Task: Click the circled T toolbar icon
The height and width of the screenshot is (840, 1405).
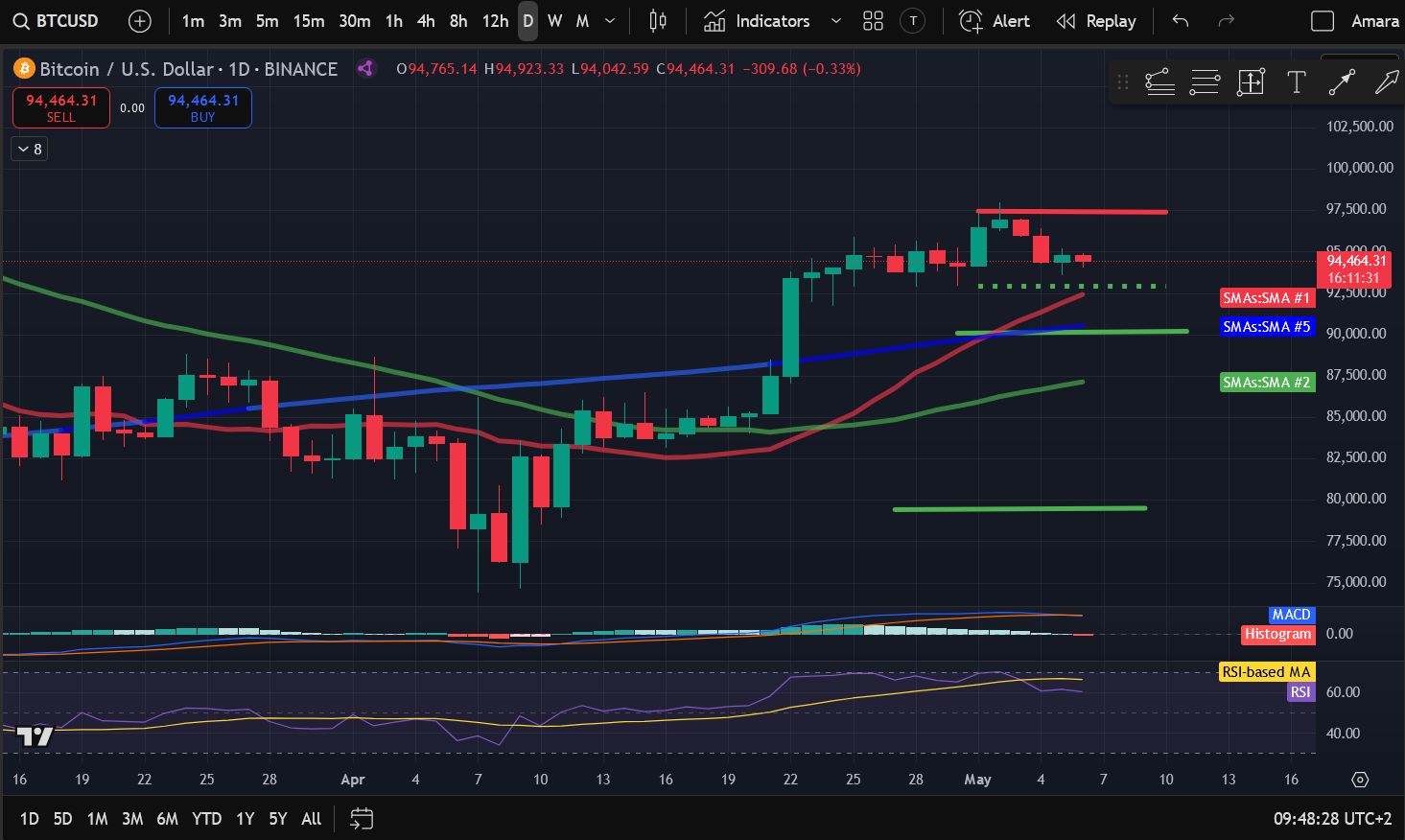Action: (913, 21)
